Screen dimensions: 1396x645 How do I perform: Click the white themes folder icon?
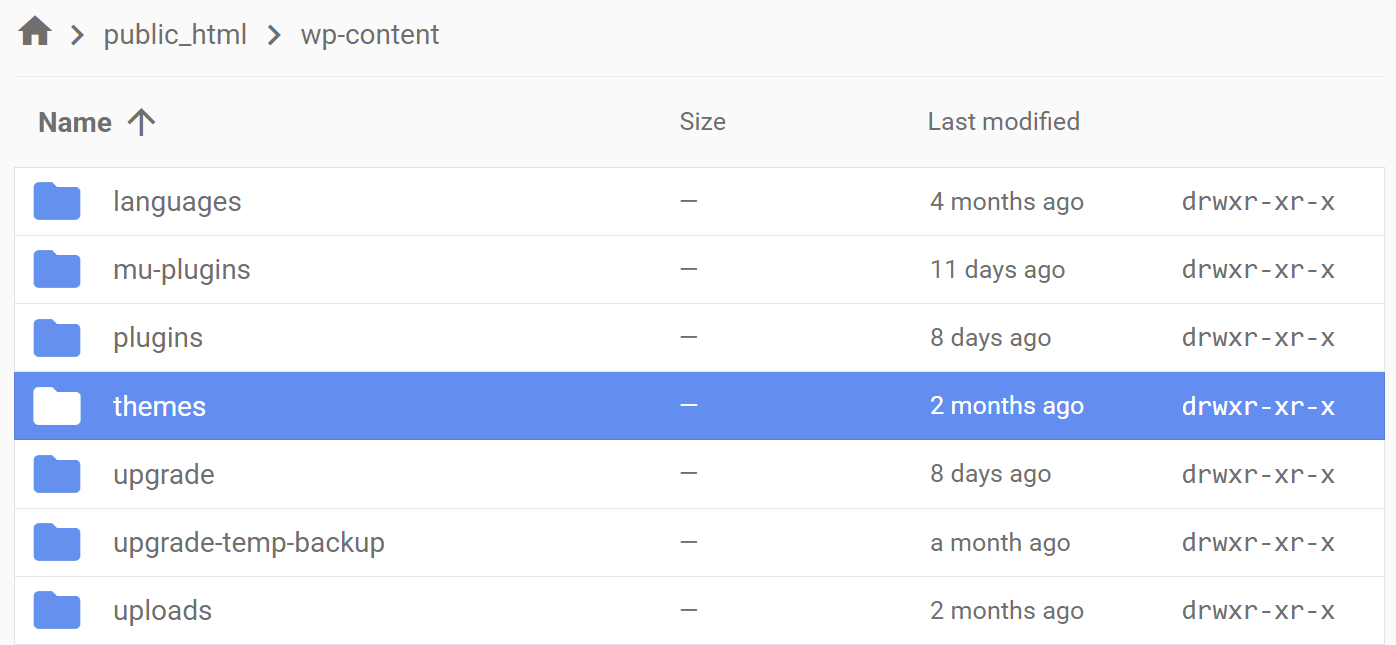click(57, 406)
